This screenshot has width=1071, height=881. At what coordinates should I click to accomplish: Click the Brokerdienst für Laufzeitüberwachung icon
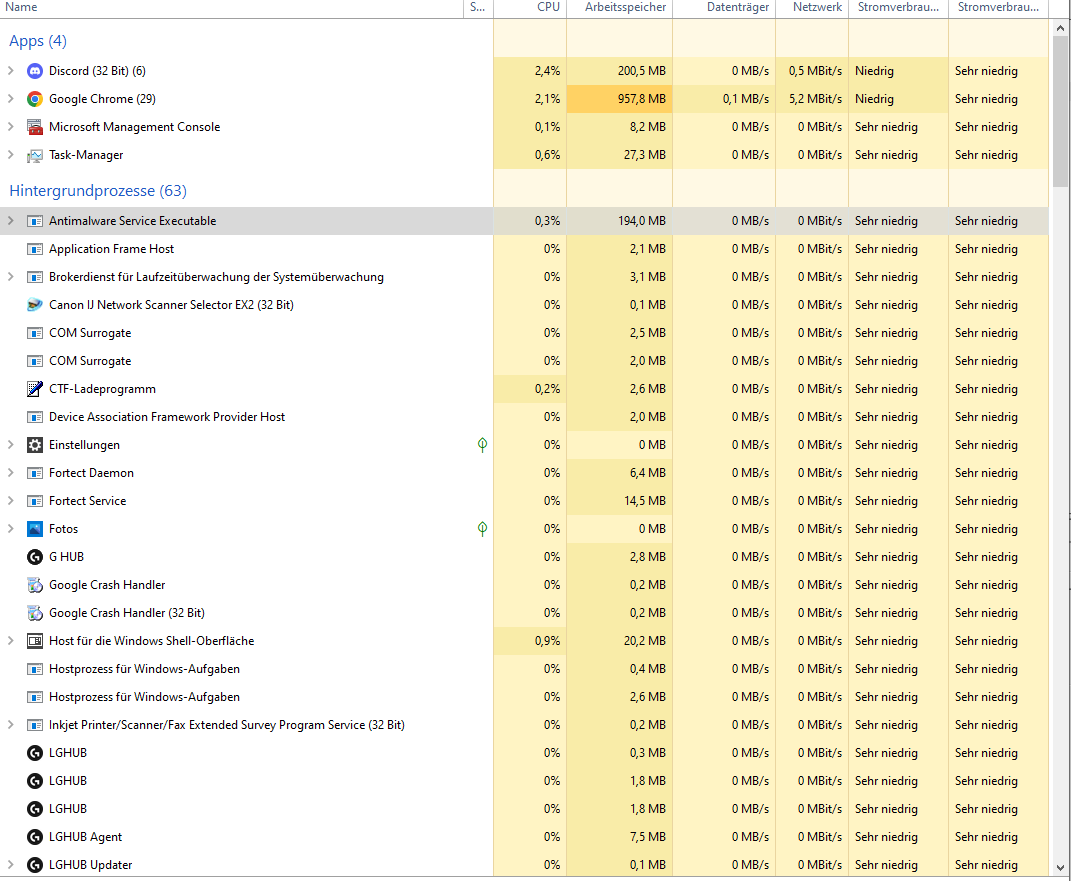click(x=34, y=277)
